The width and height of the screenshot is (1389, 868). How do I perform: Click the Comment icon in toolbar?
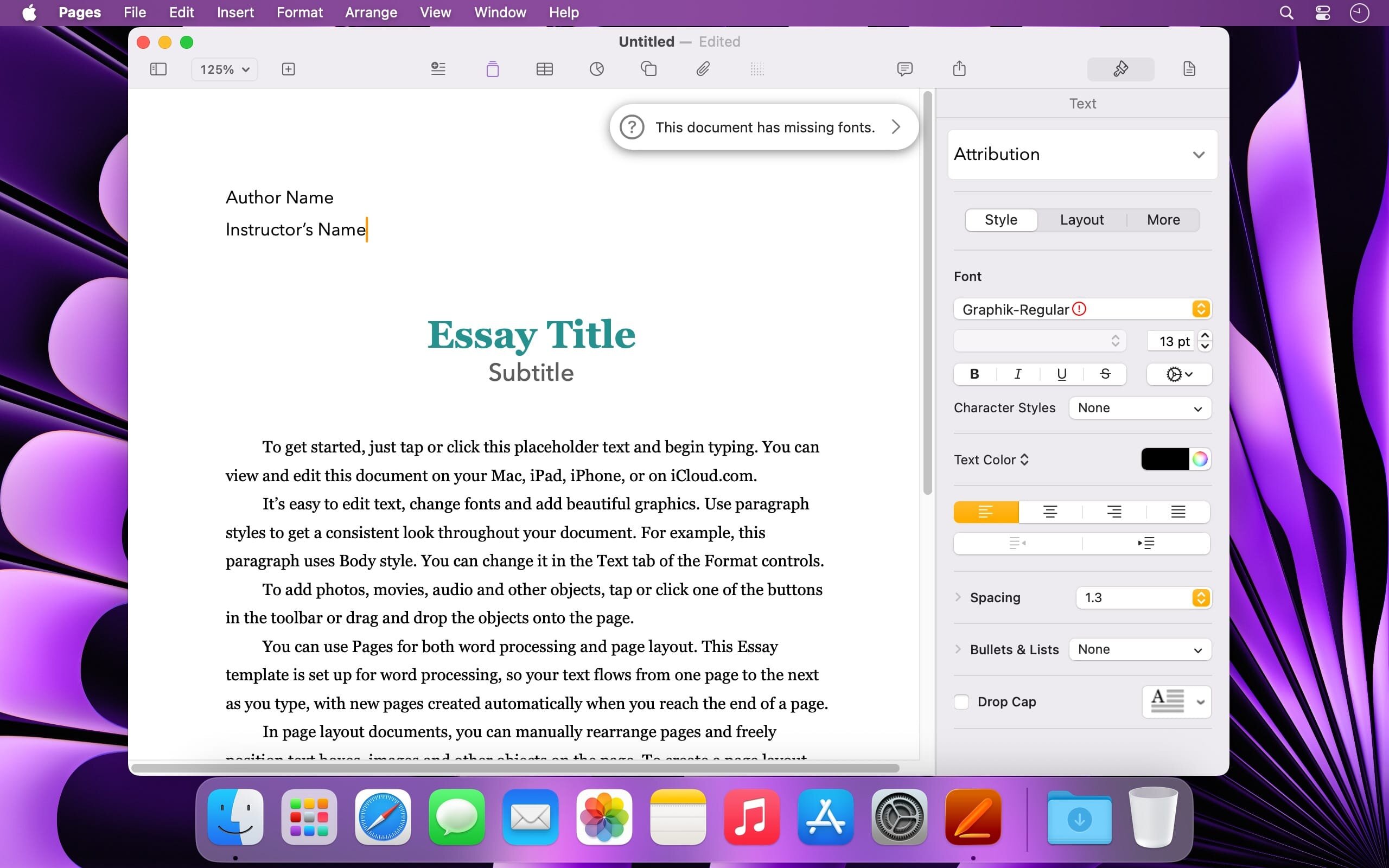point(904,69)
